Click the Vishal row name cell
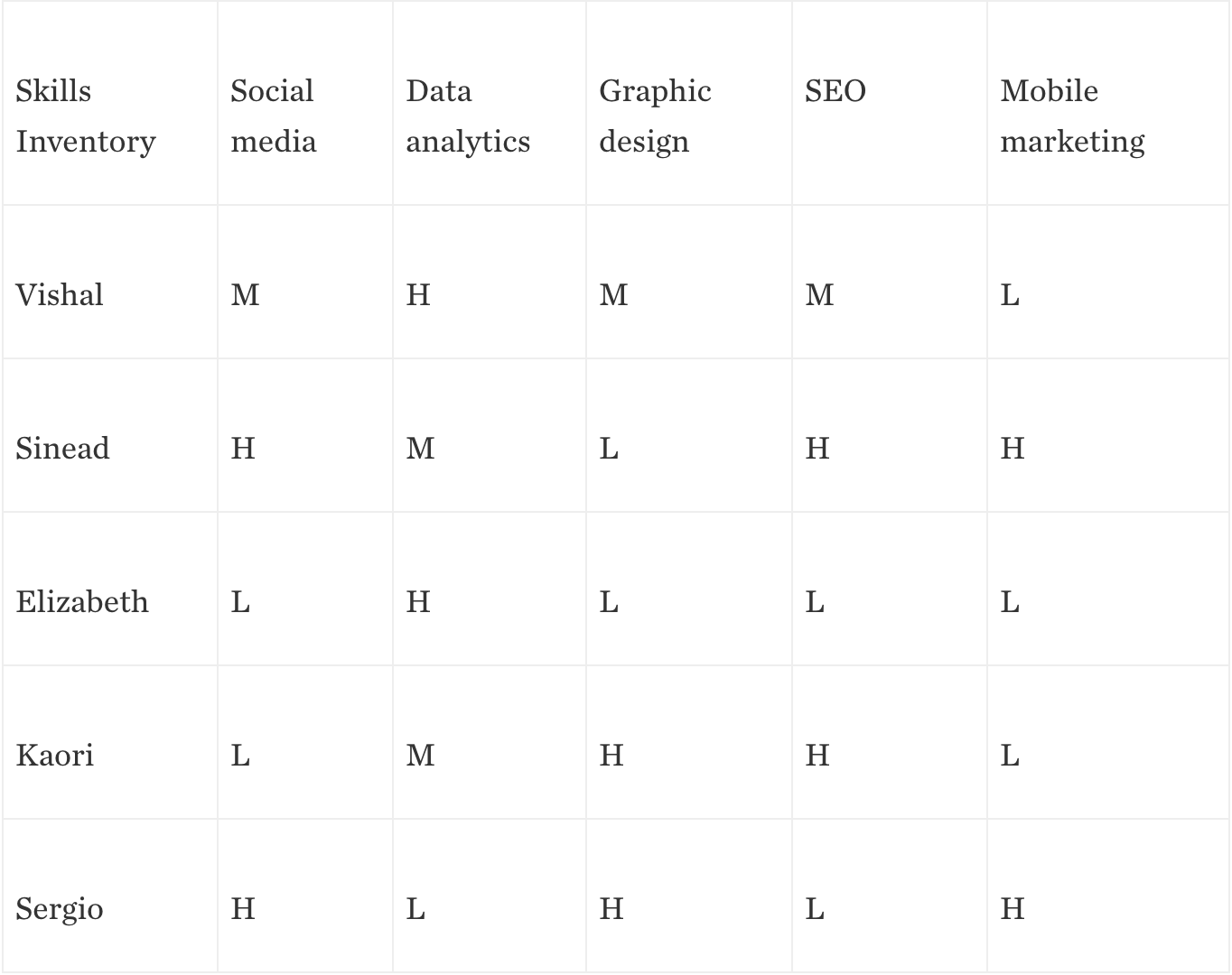The image size is (1232, 975). tap(60, 295)
